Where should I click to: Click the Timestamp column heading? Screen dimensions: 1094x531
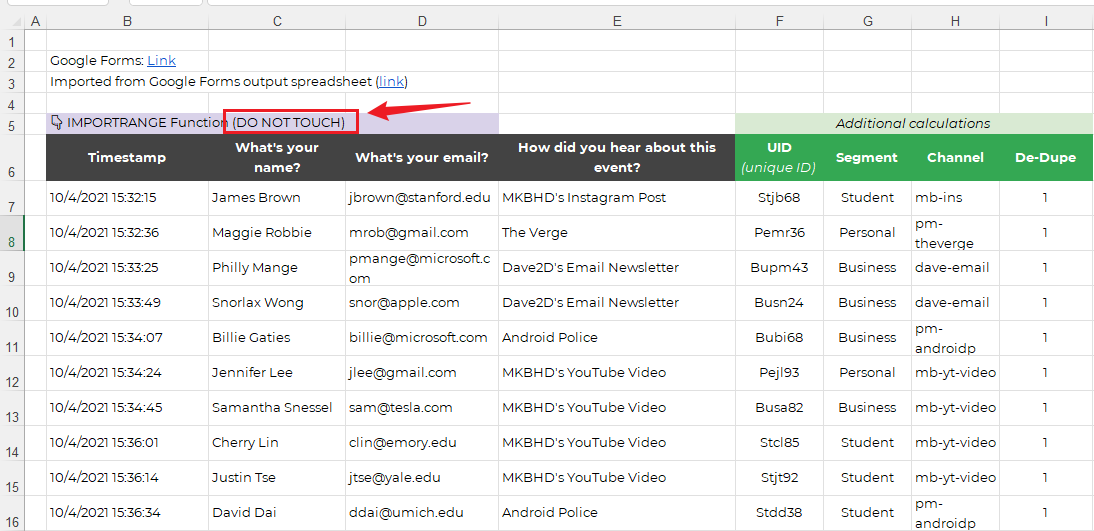tap(127, 158)
